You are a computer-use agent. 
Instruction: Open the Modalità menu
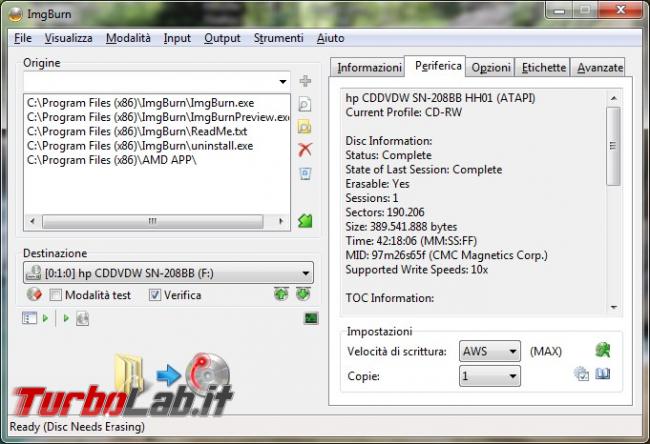tap(128, 38)
